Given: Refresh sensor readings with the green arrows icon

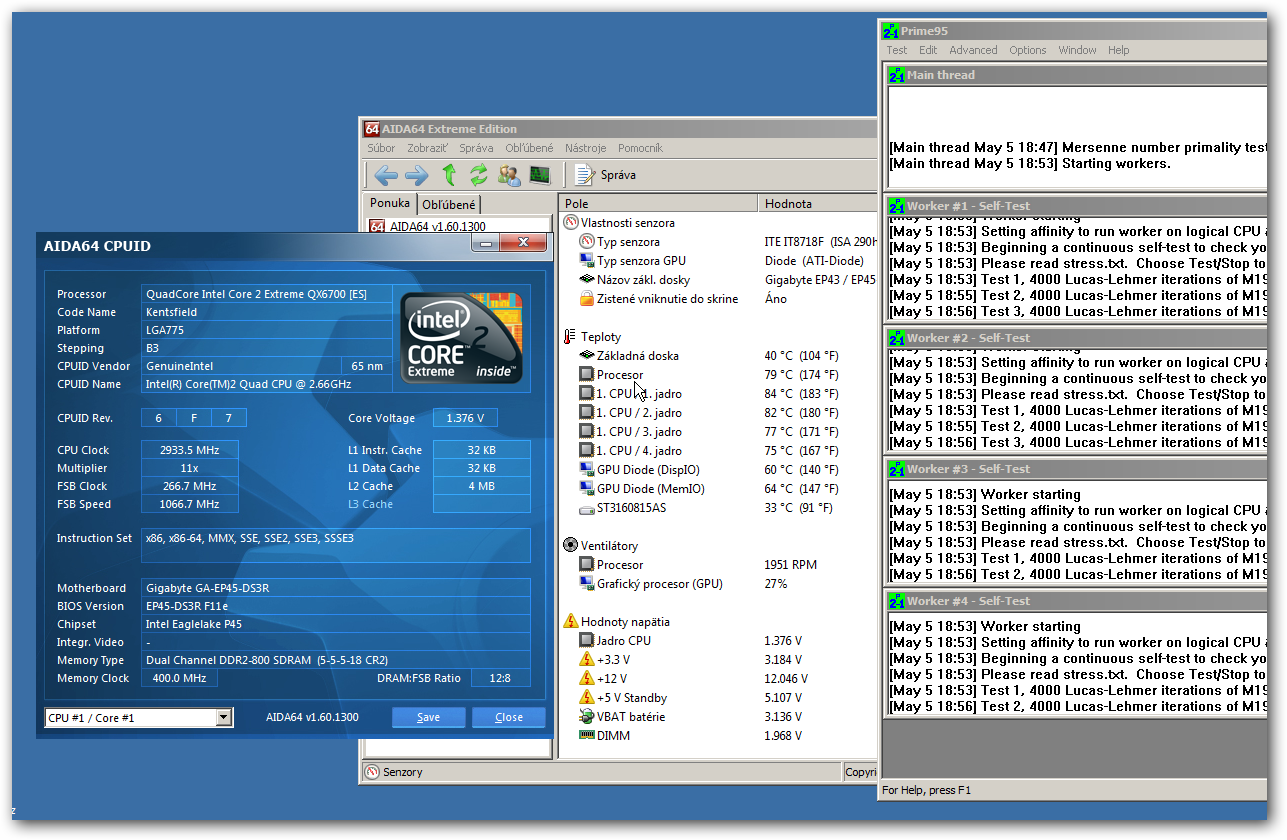Looking at the screenshot, I should tap(479, 175).
